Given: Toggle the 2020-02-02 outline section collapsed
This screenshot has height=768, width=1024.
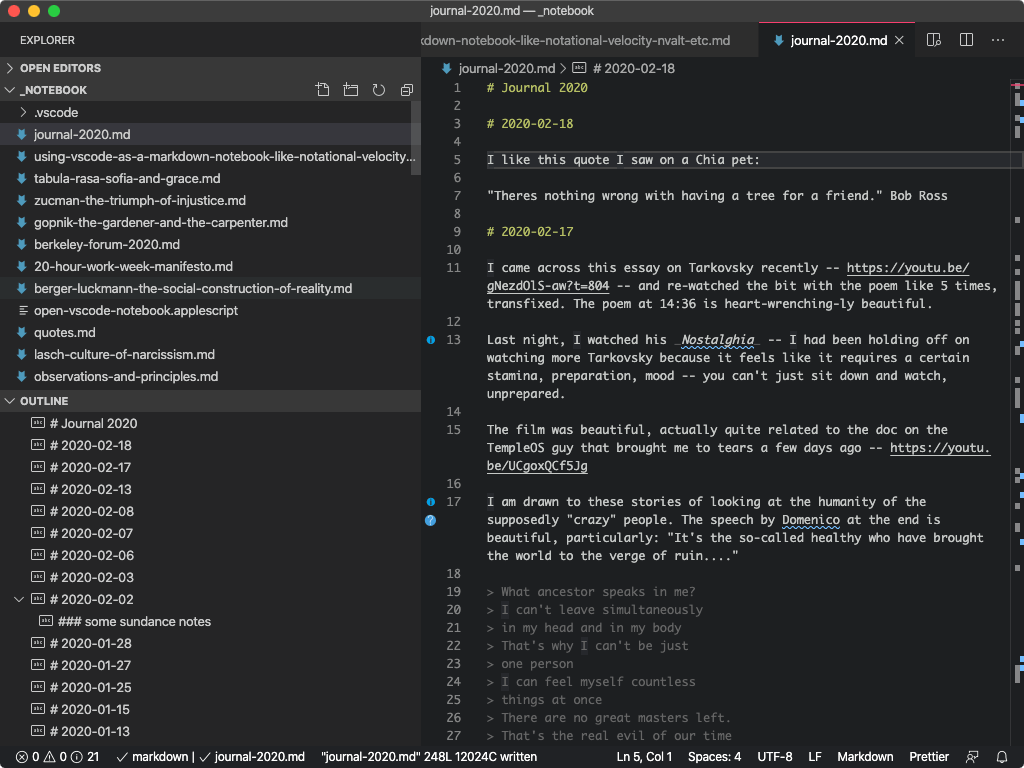Looking at the screenshot, I should tap(18, 599).
